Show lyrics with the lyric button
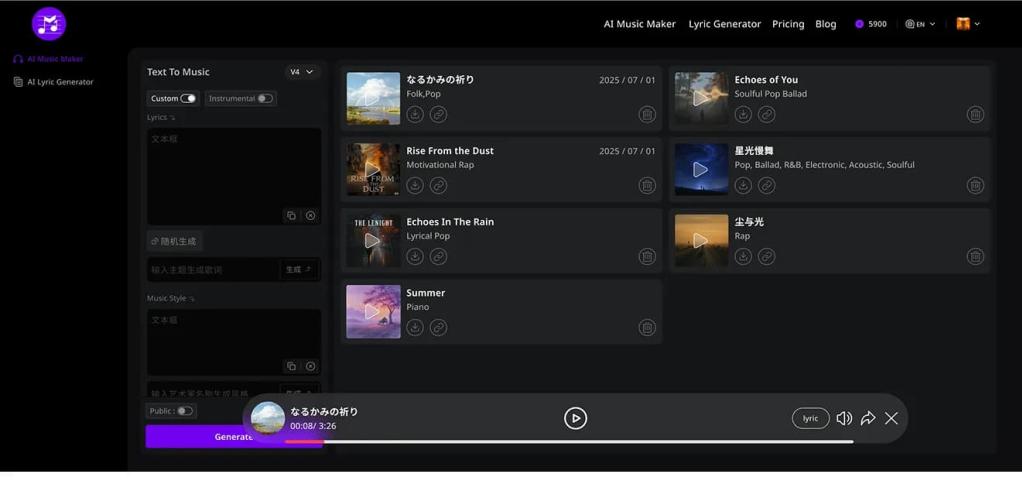 tap(810, 418)
